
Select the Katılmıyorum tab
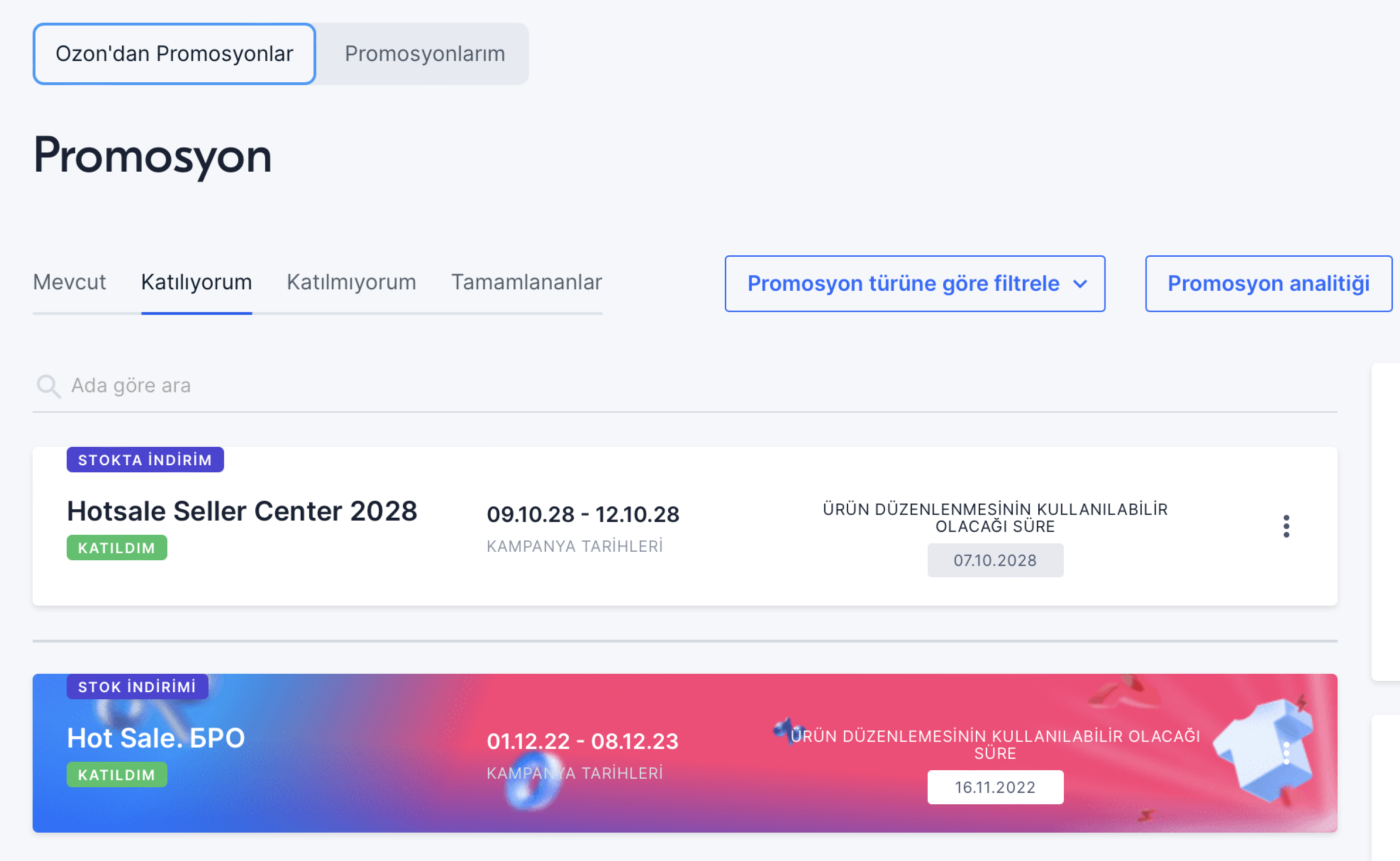pos(351,282)
